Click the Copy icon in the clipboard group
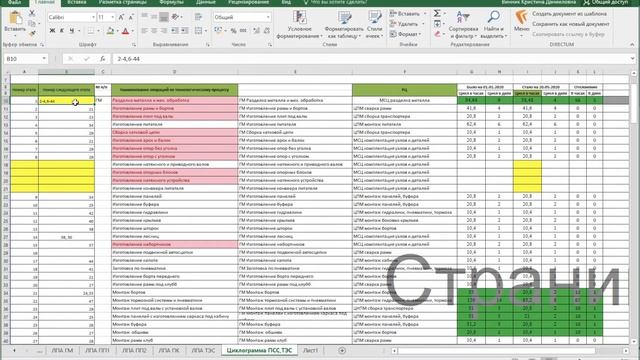 click(32, 24)
